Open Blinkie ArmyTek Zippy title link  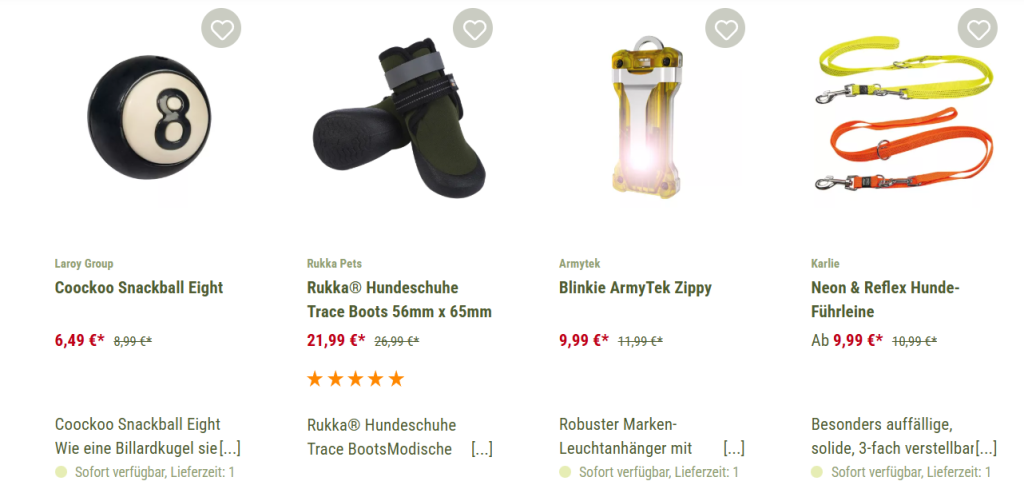pos(635,288)
